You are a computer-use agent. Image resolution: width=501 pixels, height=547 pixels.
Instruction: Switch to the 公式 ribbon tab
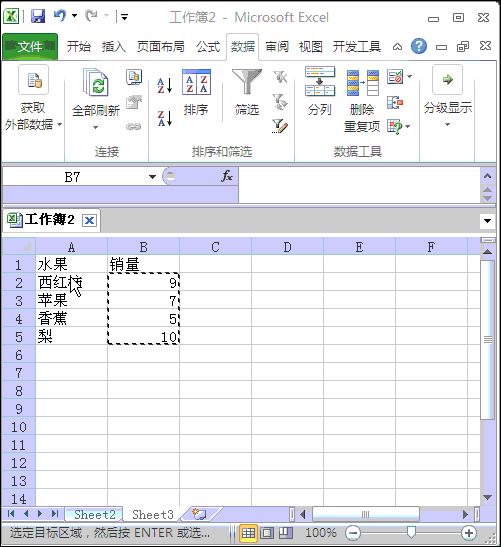208,46
